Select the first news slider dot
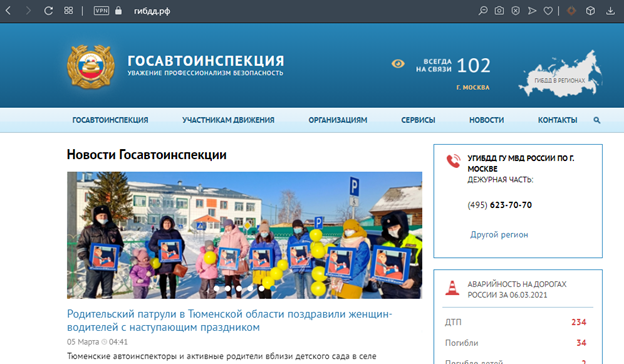 point(216,288)
